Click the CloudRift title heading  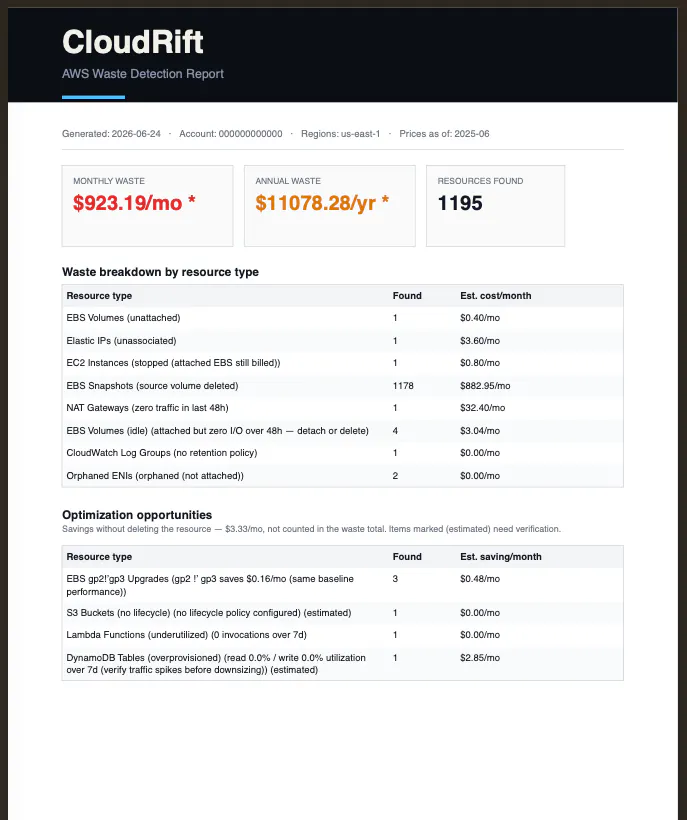133,41
